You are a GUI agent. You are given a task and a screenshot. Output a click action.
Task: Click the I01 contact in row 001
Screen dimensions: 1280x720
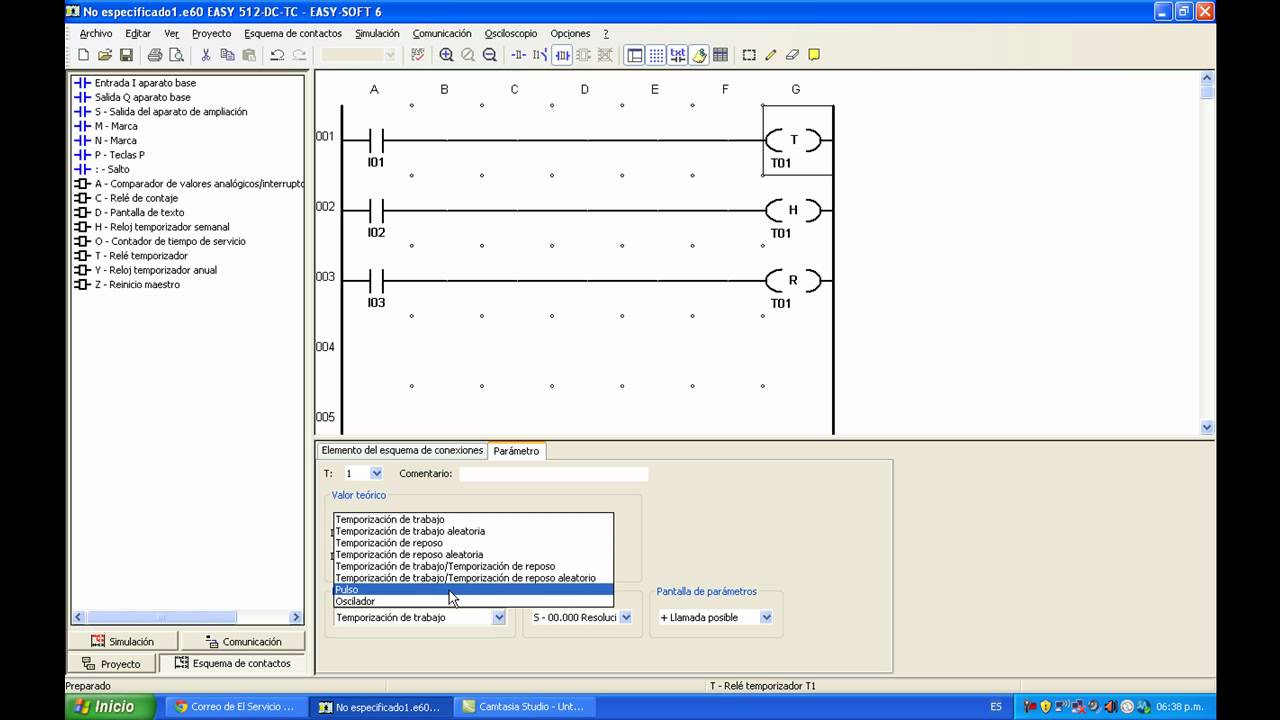tap(376, 141)
